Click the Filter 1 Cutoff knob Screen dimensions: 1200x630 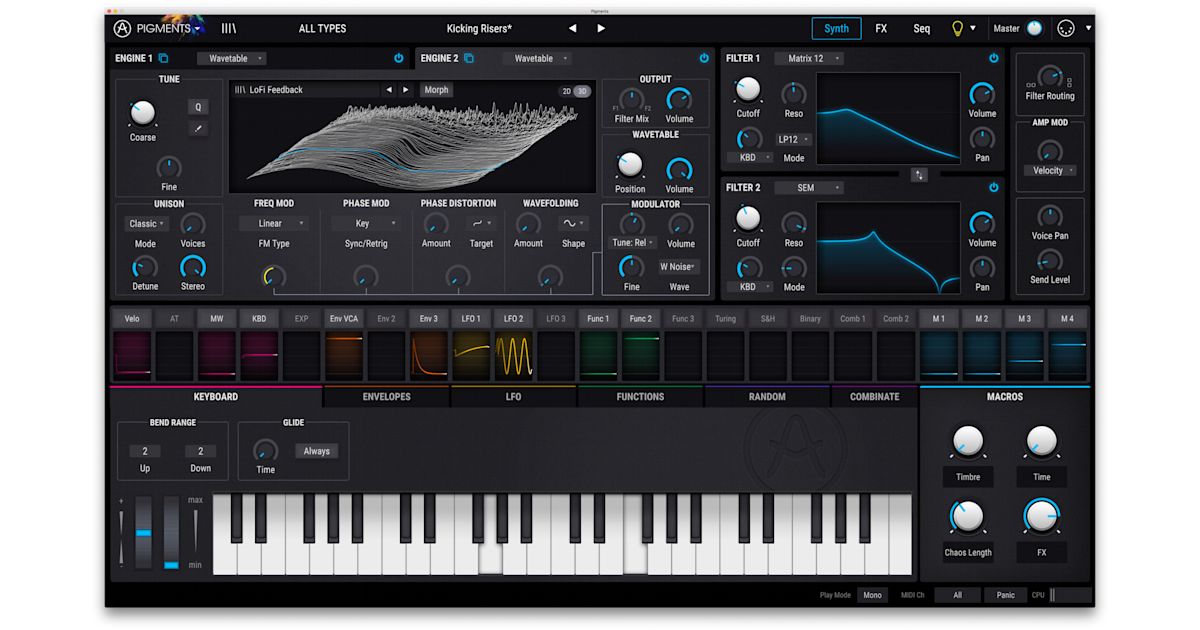point(748,91)
